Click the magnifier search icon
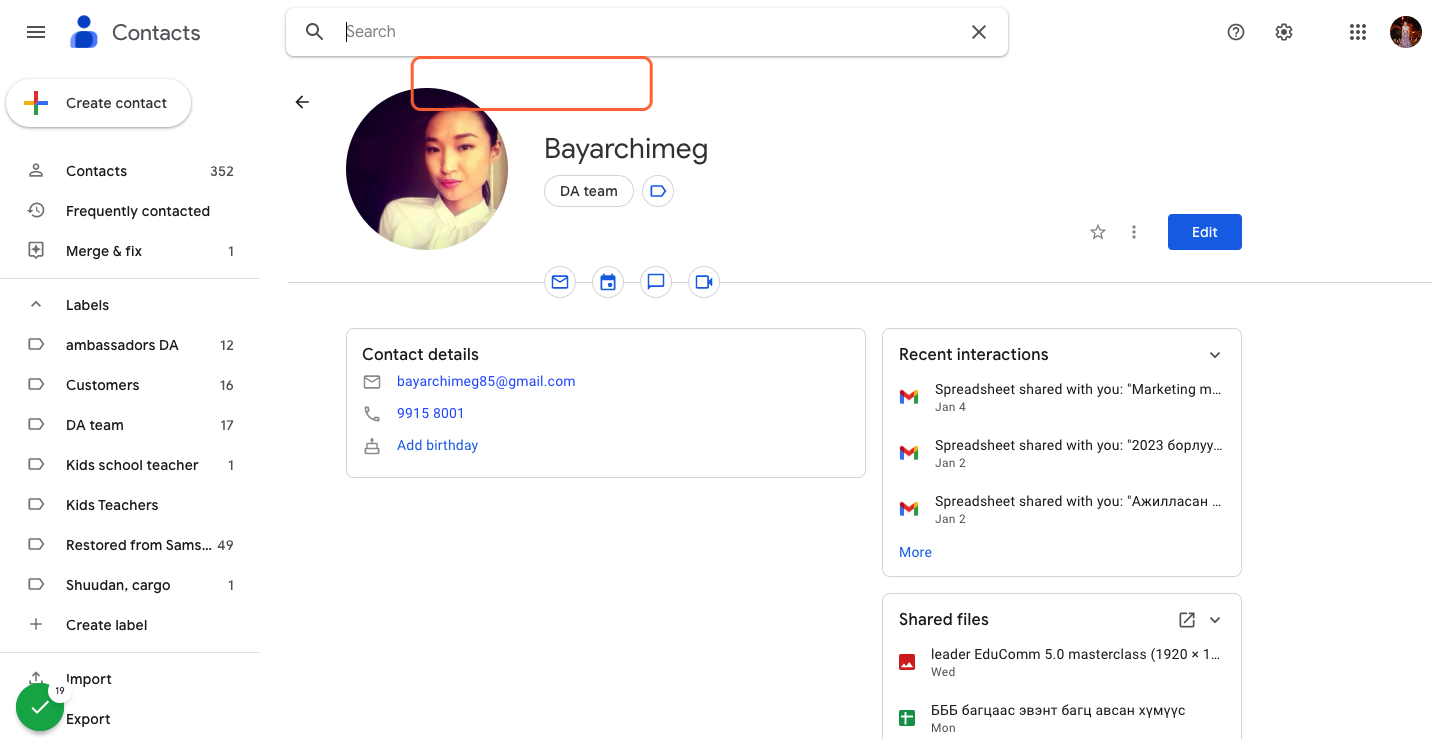Image resolution: width=1440 pixels, height=739 pixels. 314,32
